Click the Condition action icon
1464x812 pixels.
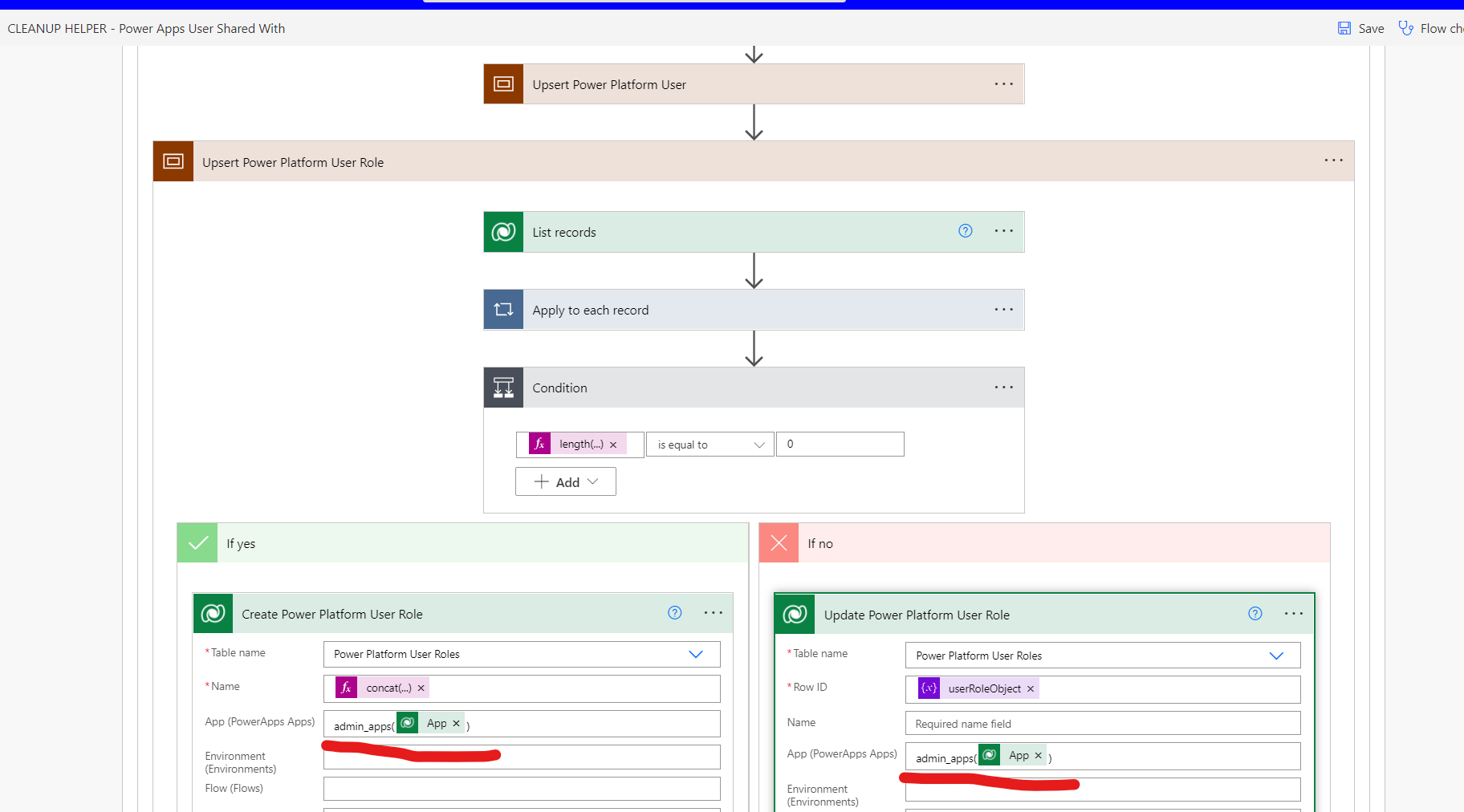[x=503, y=387]
